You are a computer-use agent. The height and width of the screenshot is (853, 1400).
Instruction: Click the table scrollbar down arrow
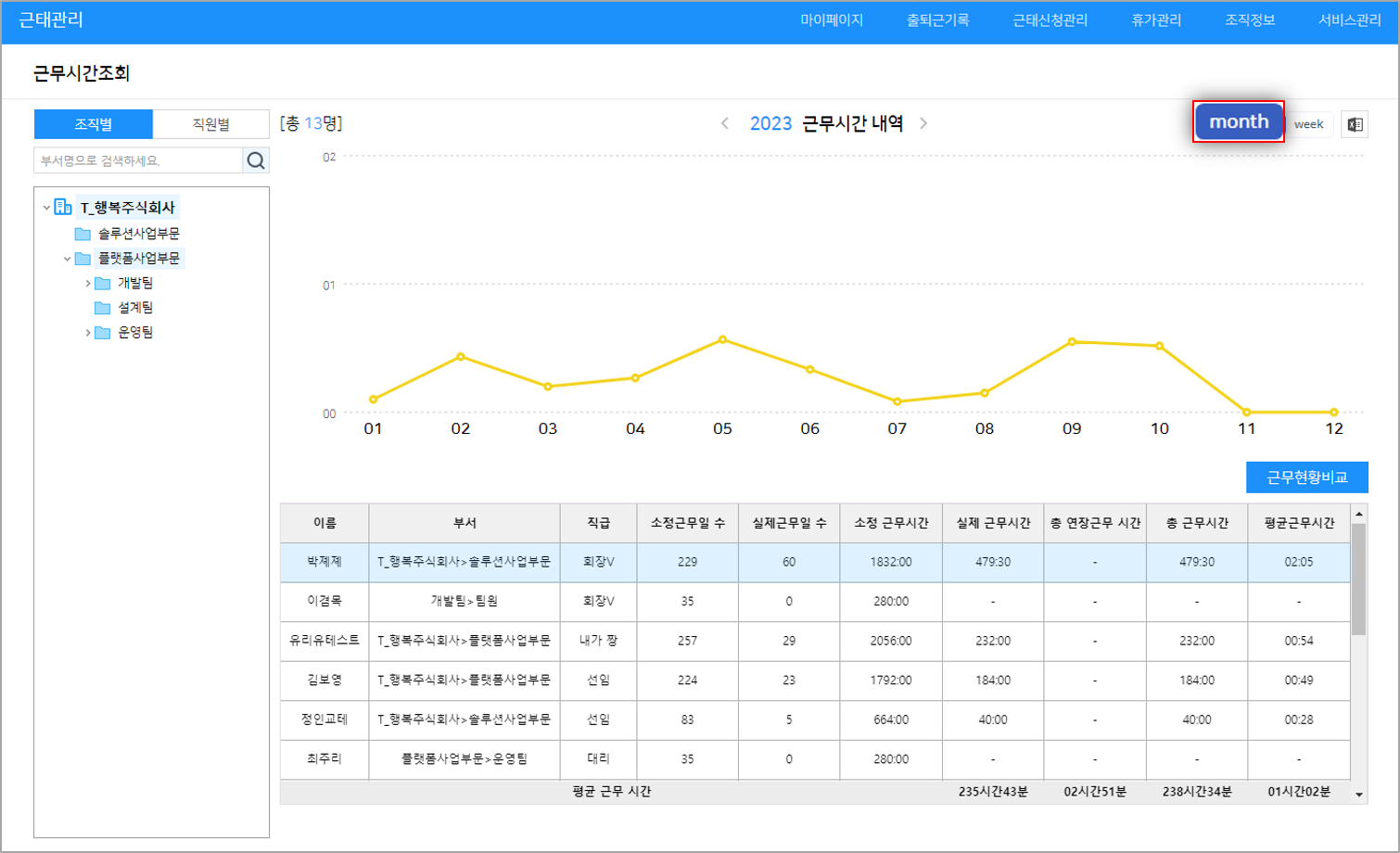coord(1358,795)
